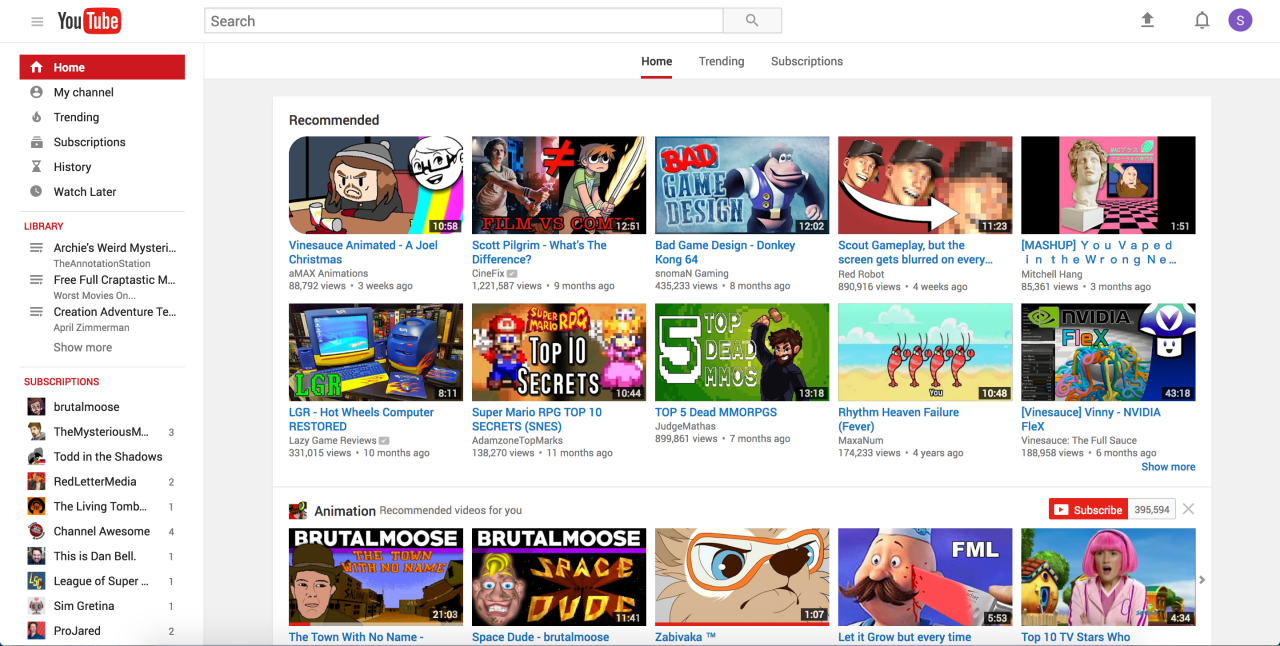Image resolution: width=1280 pixels, height=646 pixels.
Task: Click the playlist icon beside Creation Adventure
Action: [36, 312]
